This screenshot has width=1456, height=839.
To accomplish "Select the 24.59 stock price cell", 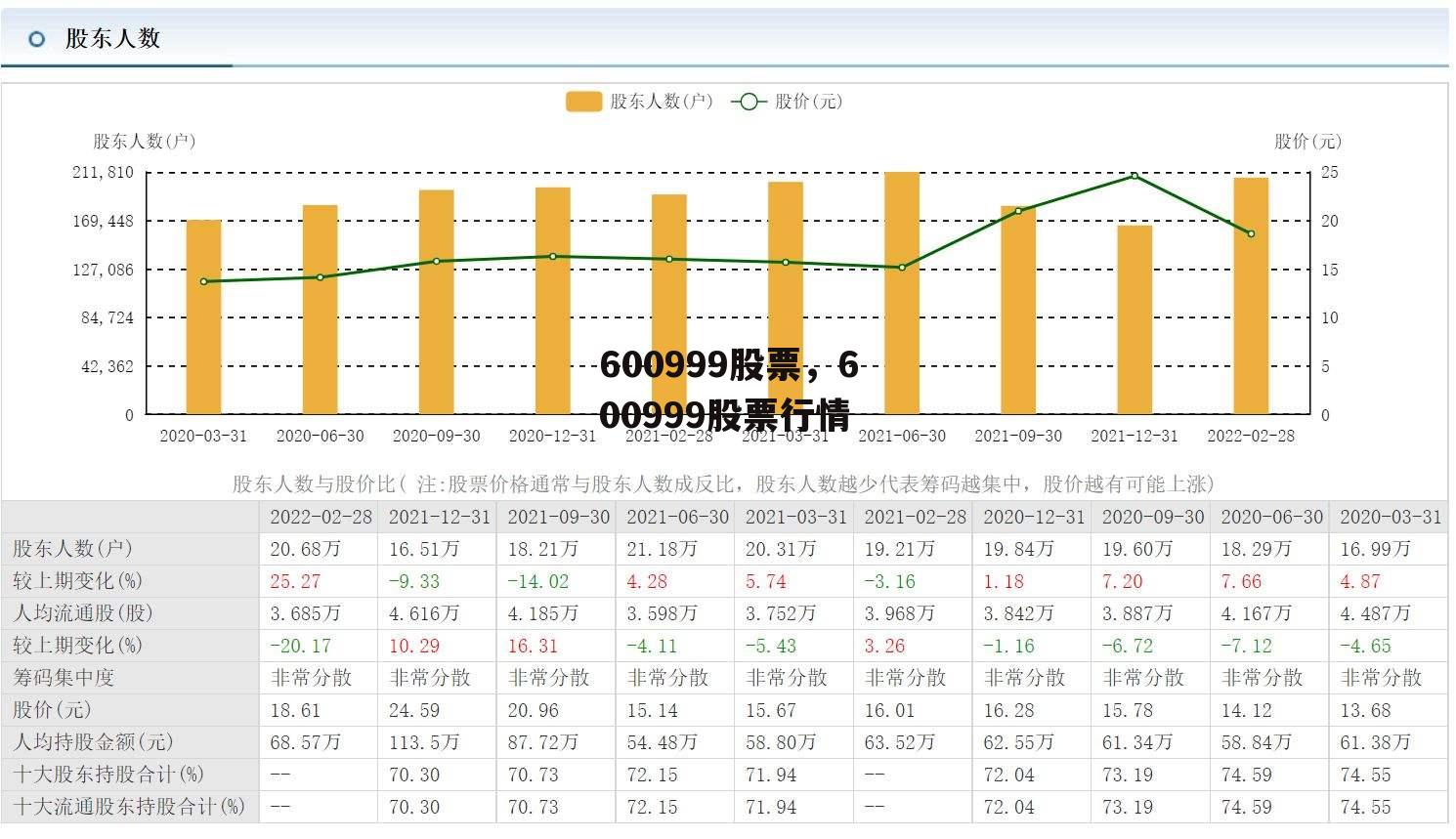I will [414, 710].
